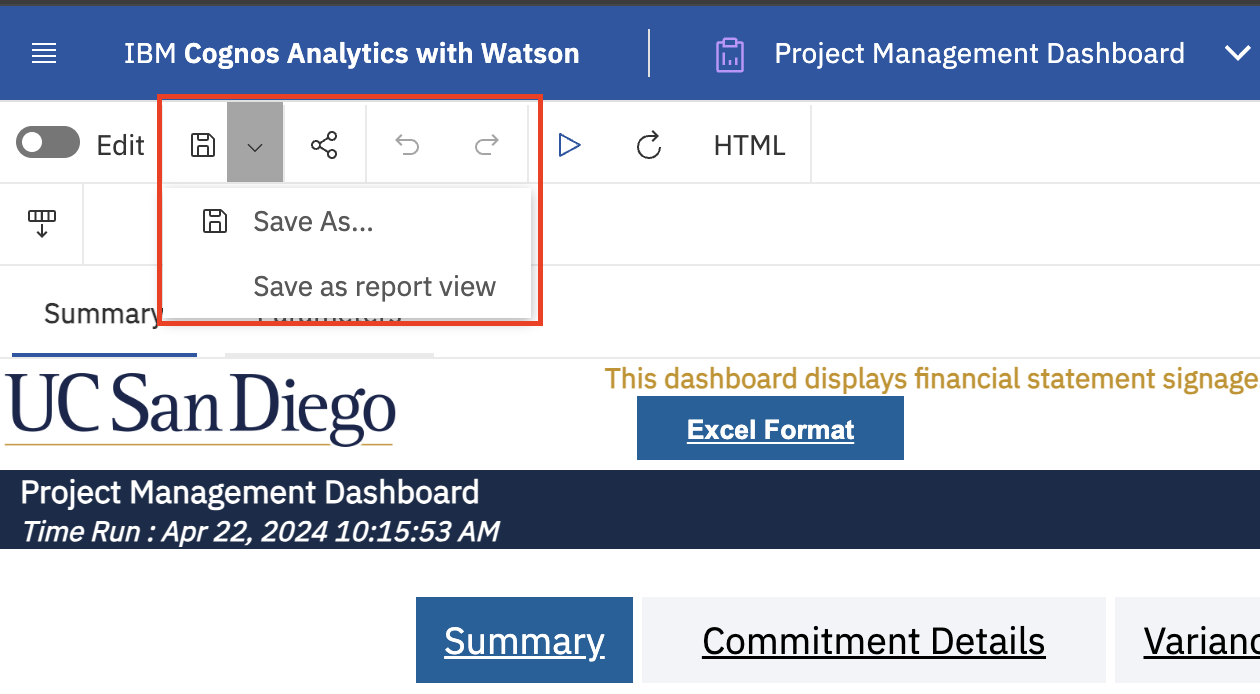The height and width of the screenshot is (694, 1260).
Task: Click the Refresh icon
Action: (x=649, y=146)
